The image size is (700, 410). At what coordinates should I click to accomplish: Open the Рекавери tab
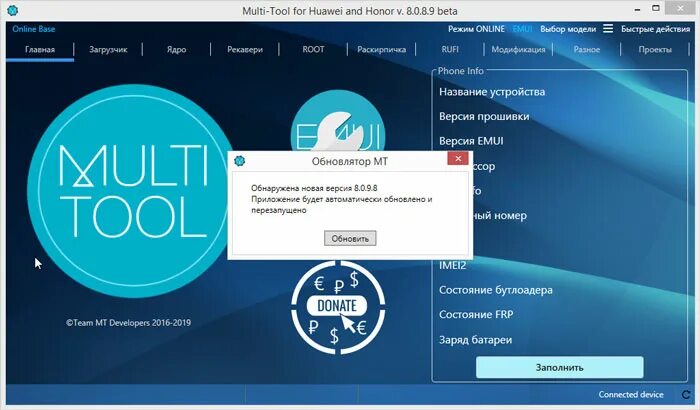(x=245, y=50)
